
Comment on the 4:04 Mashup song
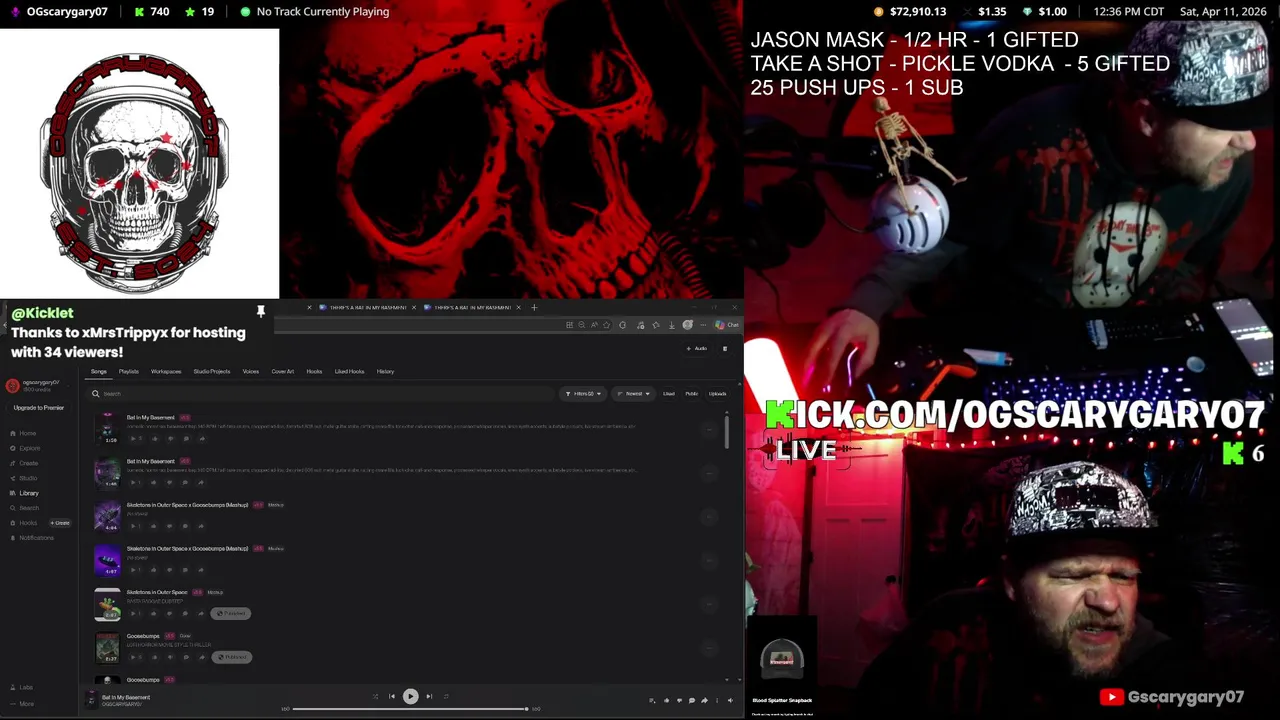(185, 526)
